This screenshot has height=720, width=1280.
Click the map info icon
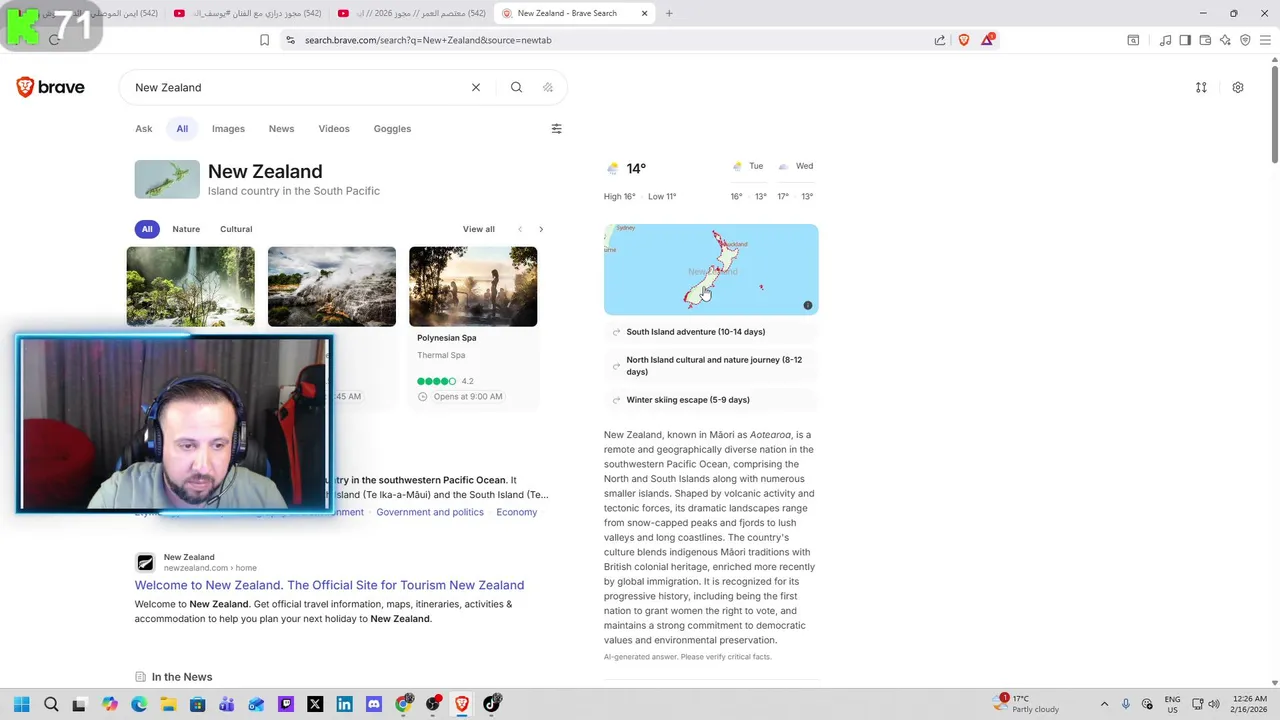point(808,305)
